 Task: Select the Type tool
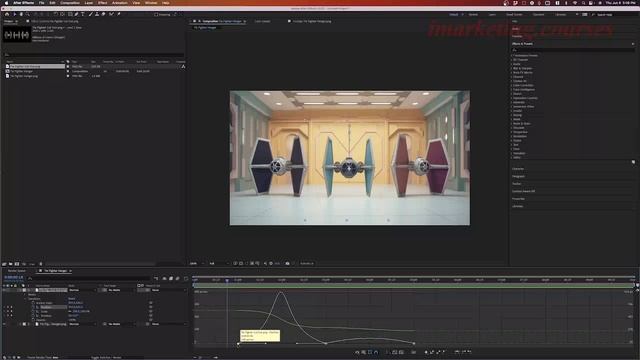tap(83, 14)
